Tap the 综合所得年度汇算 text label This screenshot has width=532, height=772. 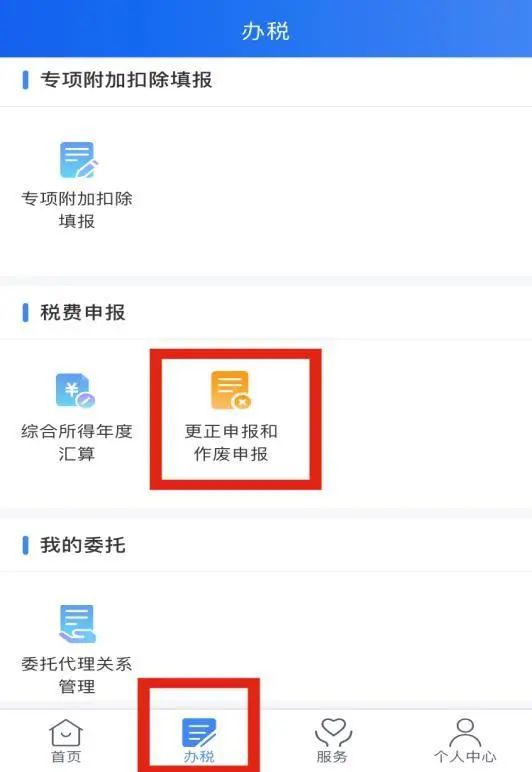[x=77, y=442]
